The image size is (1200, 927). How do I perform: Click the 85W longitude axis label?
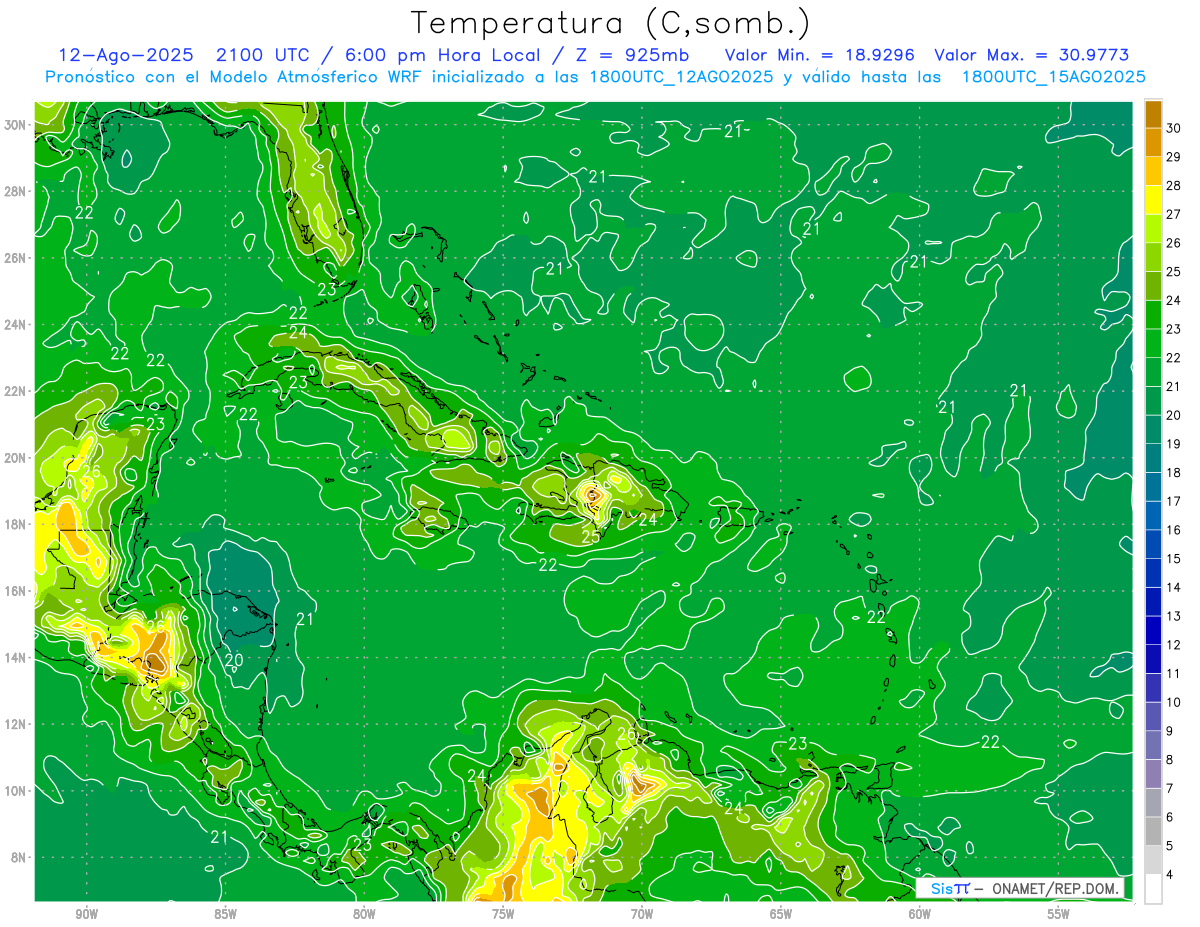coord(225,914)
